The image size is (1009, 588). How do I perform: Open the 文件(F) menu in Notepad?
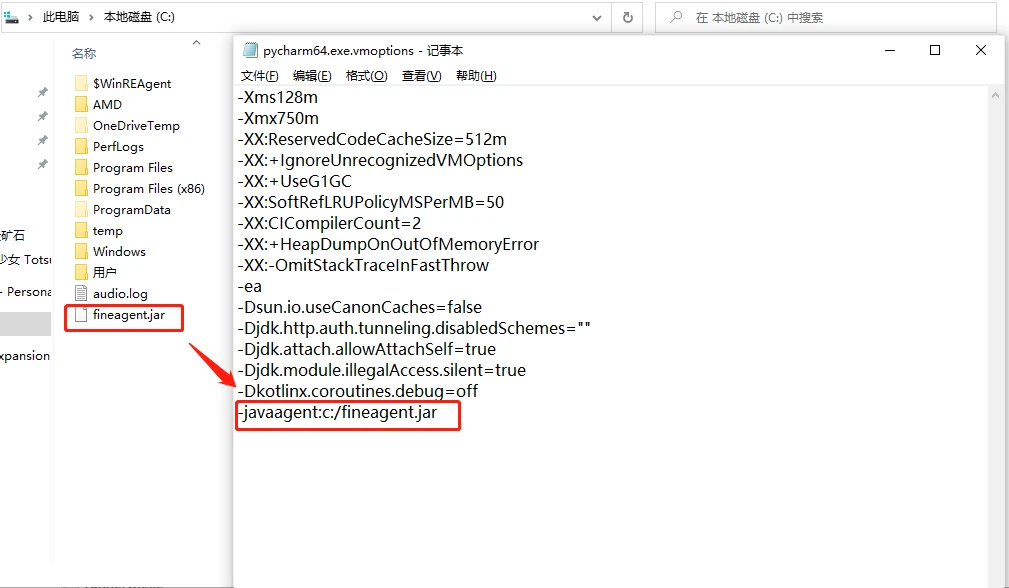click(x=259, y=76)
